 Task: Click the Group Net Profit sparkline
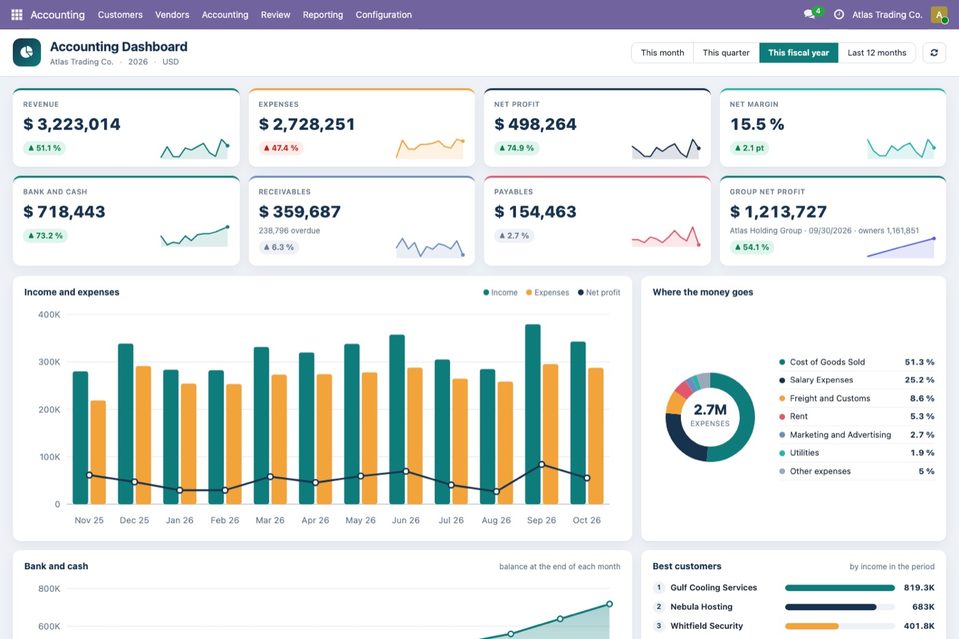901,247
